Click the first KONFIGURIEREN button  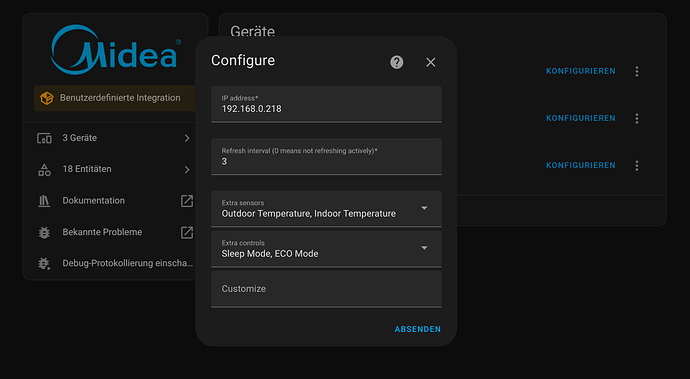[x=580, y=71]
